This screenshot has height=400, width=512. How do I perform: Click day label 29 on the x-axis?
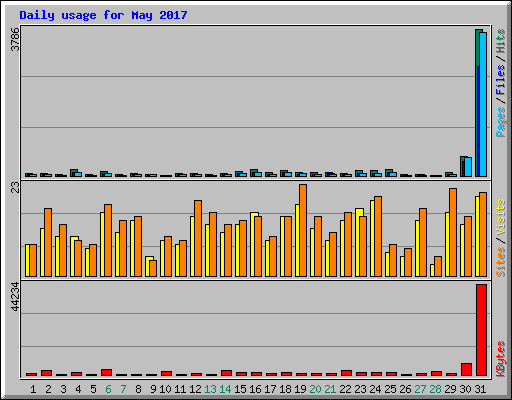[x=450, y=389]
